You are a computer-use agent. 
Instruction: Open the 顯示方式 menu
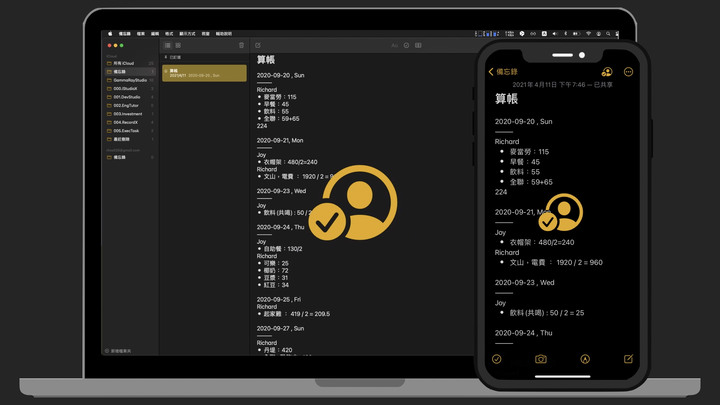coord(187,34)
